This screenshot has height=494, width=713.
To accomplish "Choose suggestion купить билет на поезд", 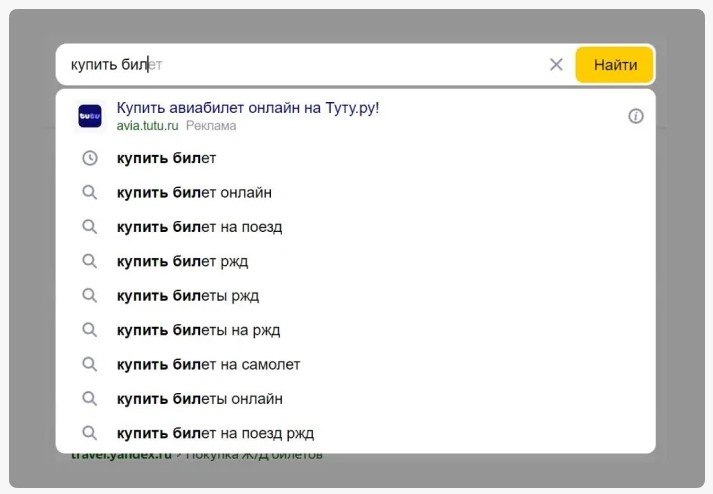I will coord(356,227).
